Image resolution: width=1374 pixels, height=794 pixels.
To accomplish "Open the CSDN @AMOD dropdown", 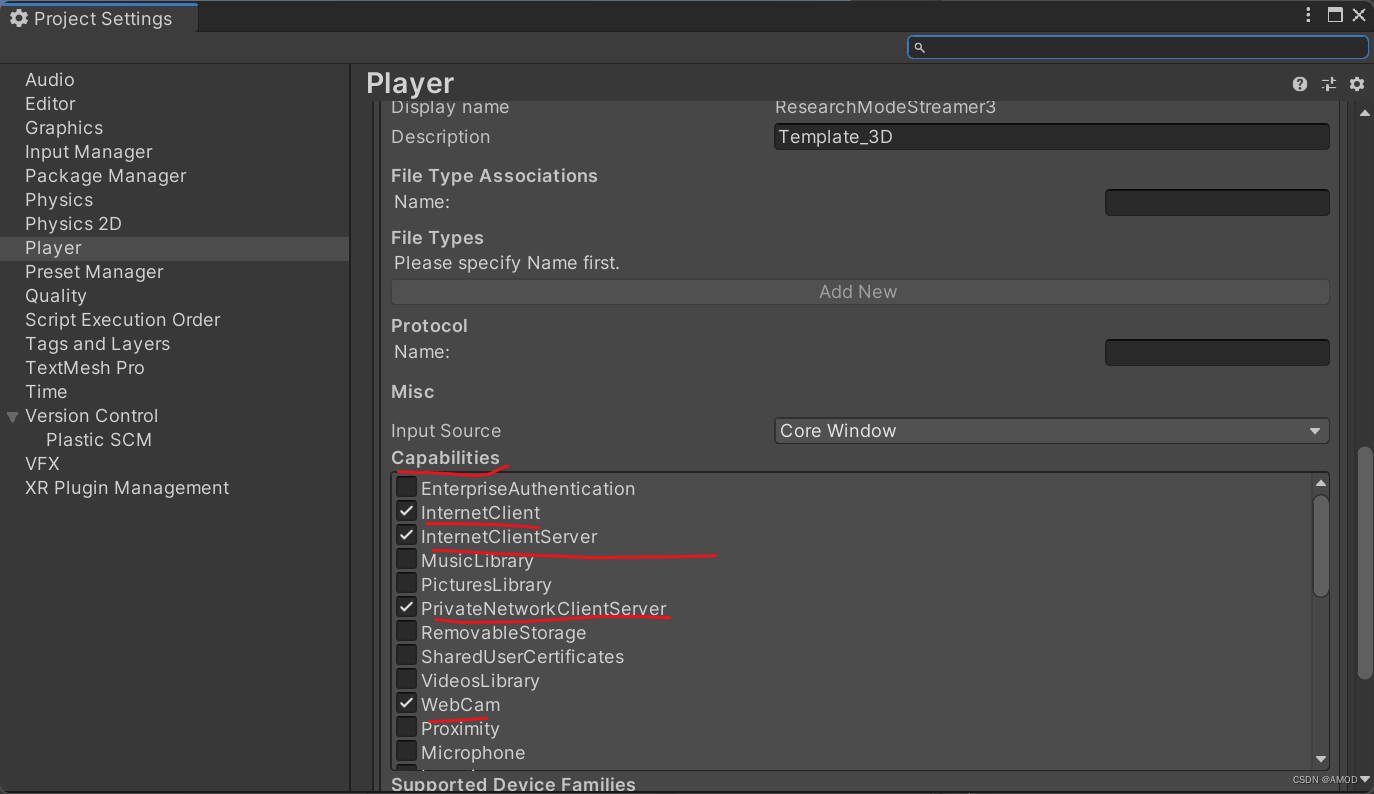I will (x=1329, y=779).
